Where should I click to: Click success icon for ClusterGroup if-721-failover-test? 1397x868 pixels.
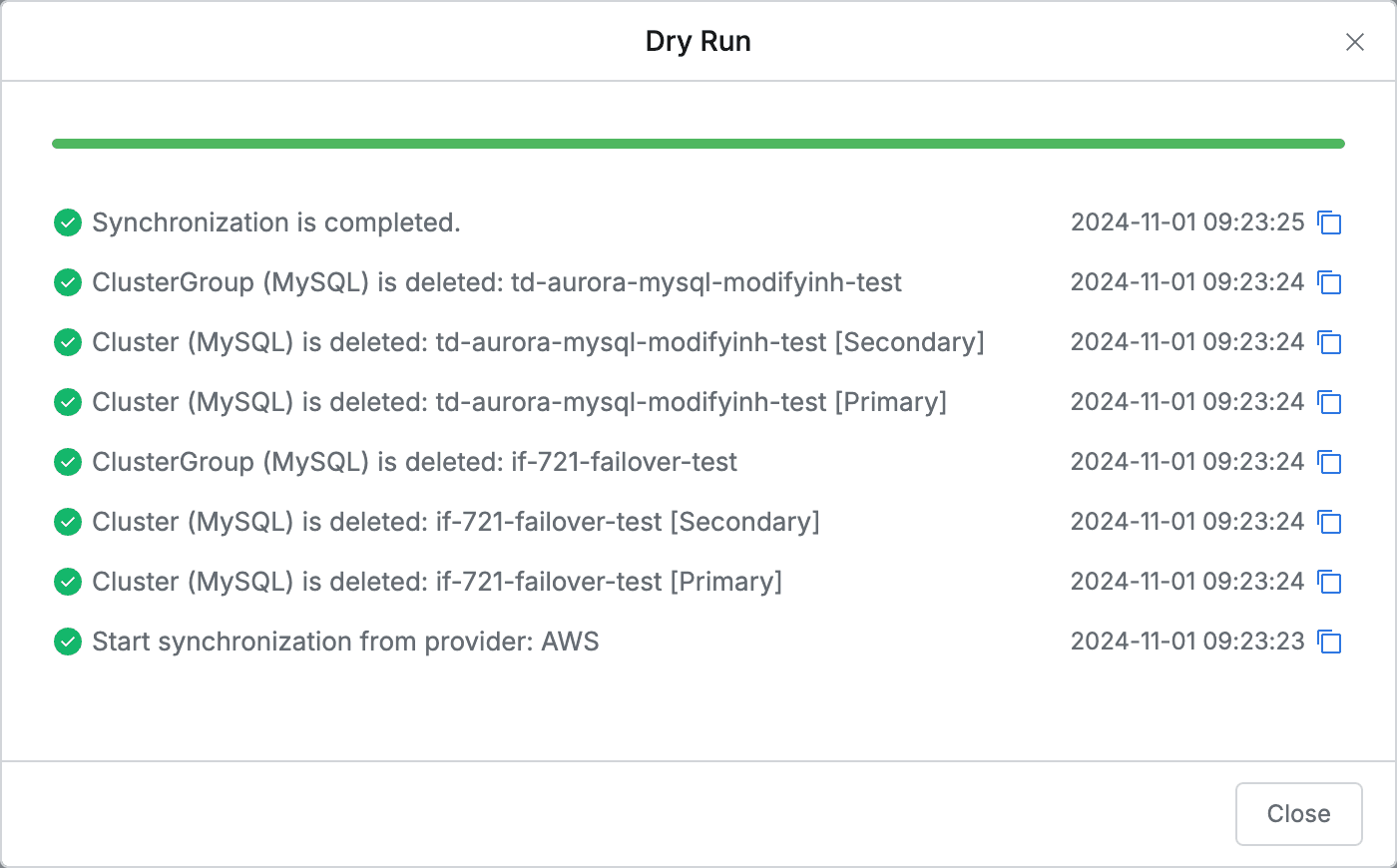click(x=68, y=462)
